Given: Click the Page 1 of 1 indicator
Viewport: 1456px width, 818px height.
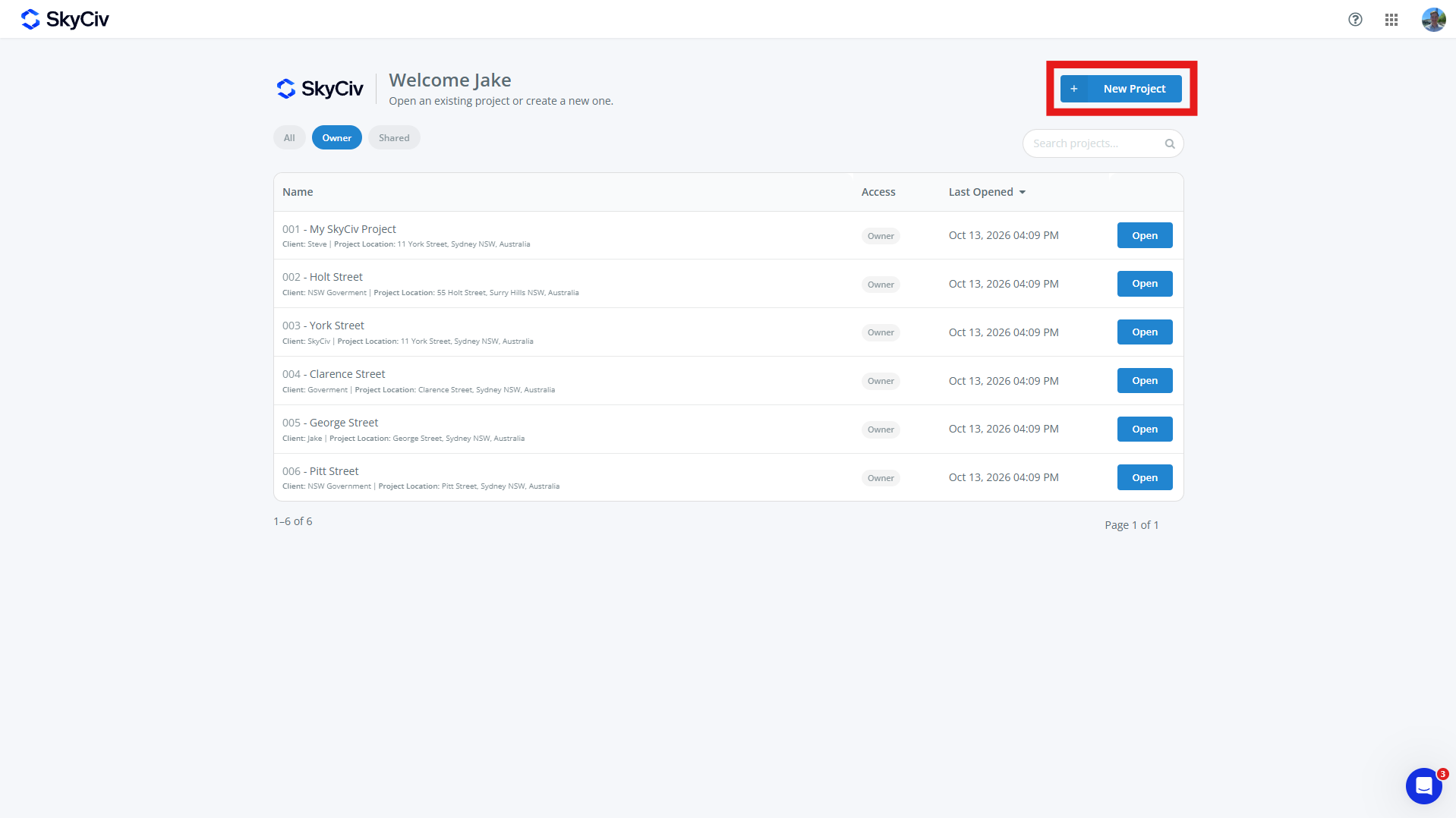Looking at the screenshot, I should (1132, 525).
